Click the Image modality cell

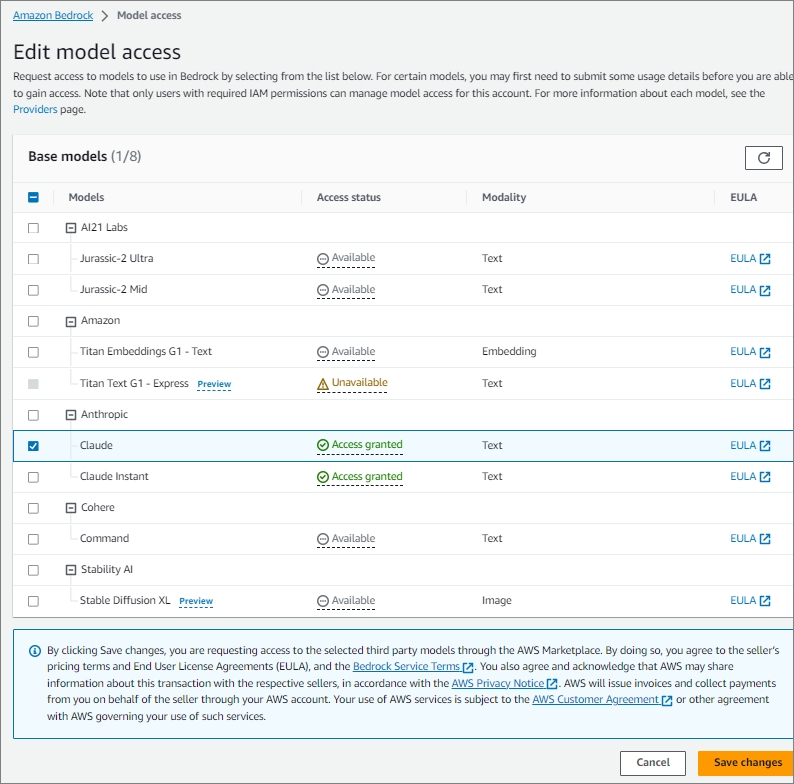(x=496, y=601)
